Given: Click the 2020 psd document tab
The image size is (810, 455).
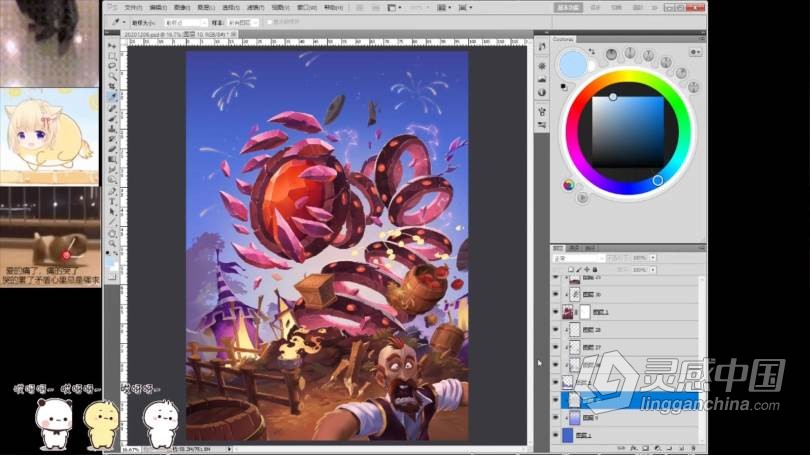Looking at the screenshot, I should (x=179, y=34).
